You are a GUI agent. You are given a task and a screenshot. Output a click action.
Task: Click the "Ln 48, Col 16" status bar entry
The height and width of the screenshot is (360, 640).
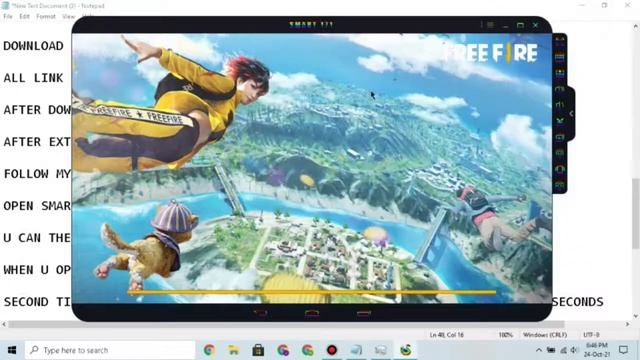tap(447, 335)
